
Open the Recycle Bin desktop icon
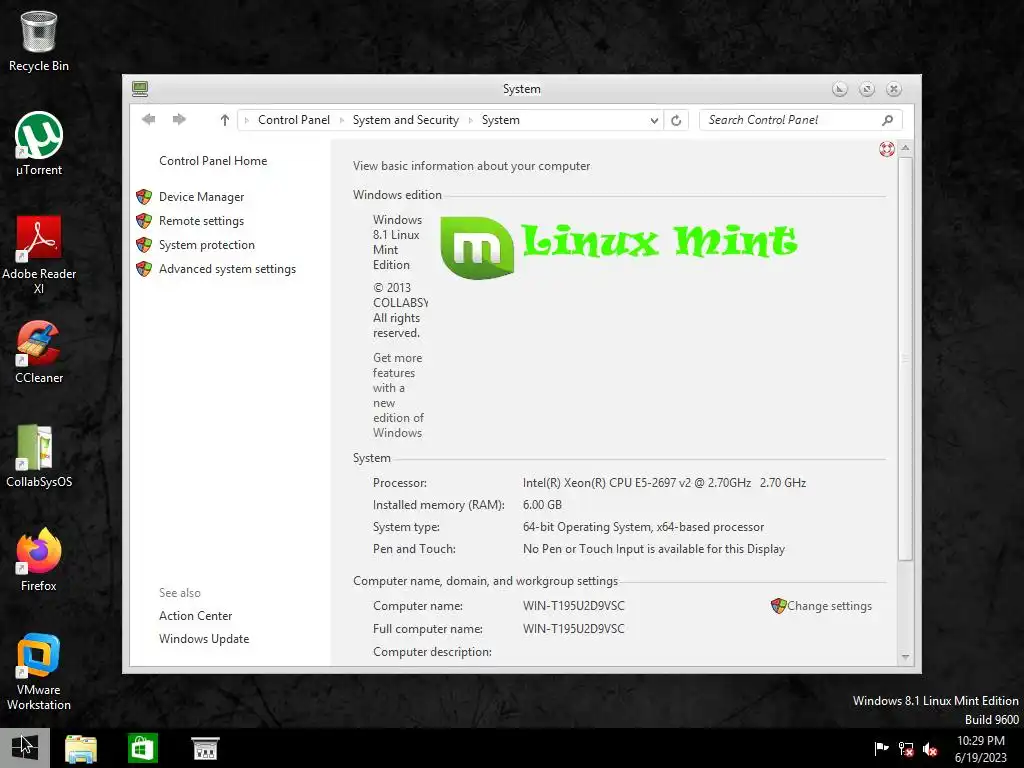point(39,41)
